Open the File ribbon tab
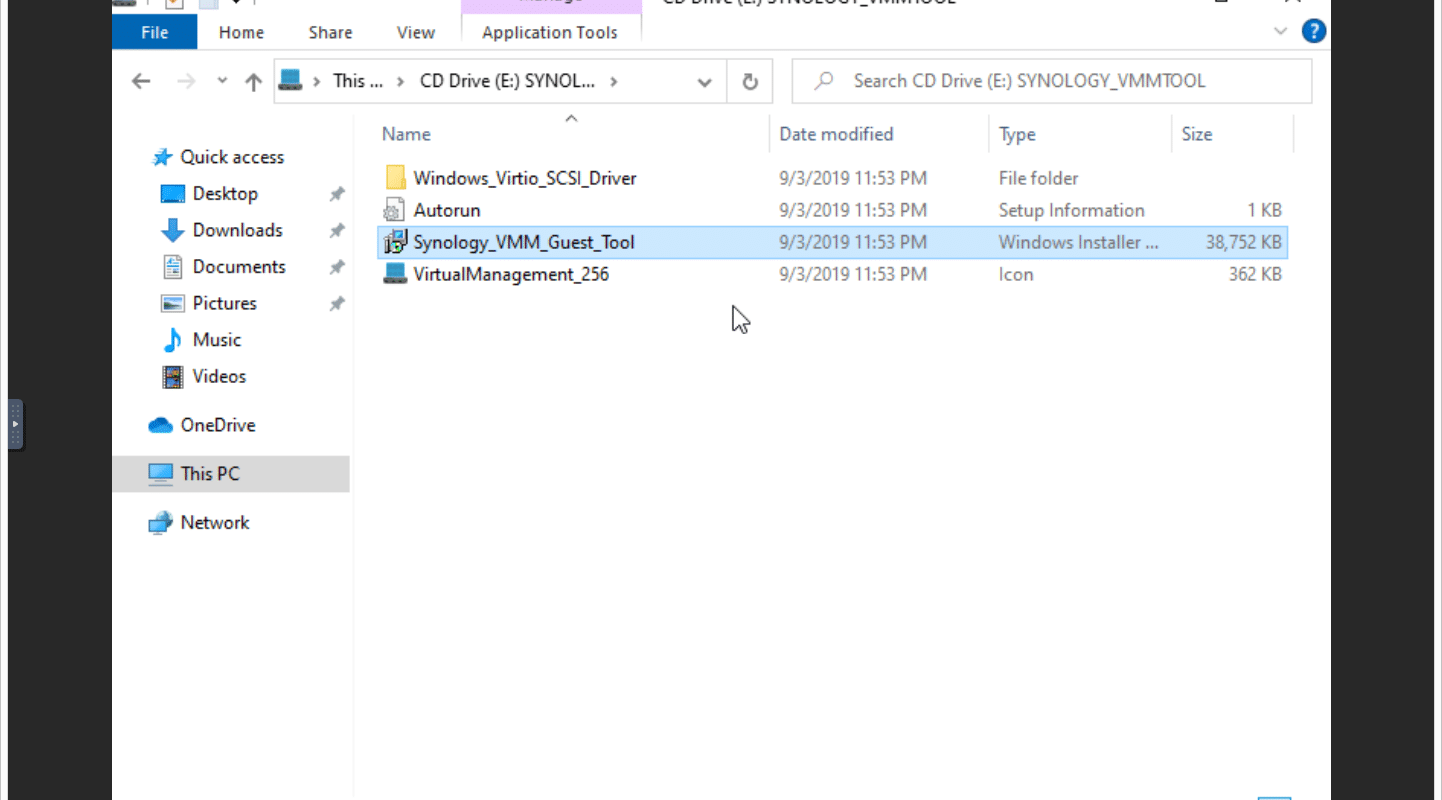This screenshot has height=800, width=1442. click(155, 32)
